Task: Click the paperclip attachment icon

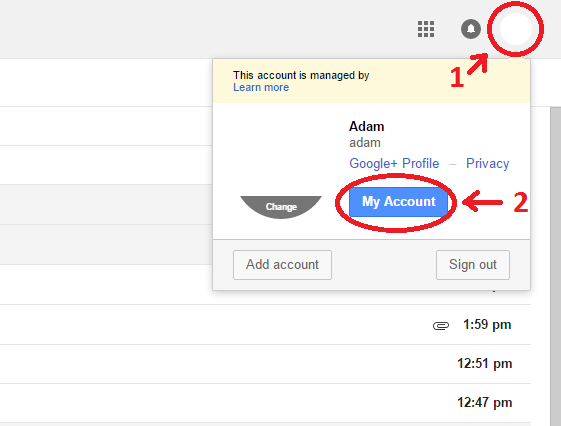Action: point(441,325)
